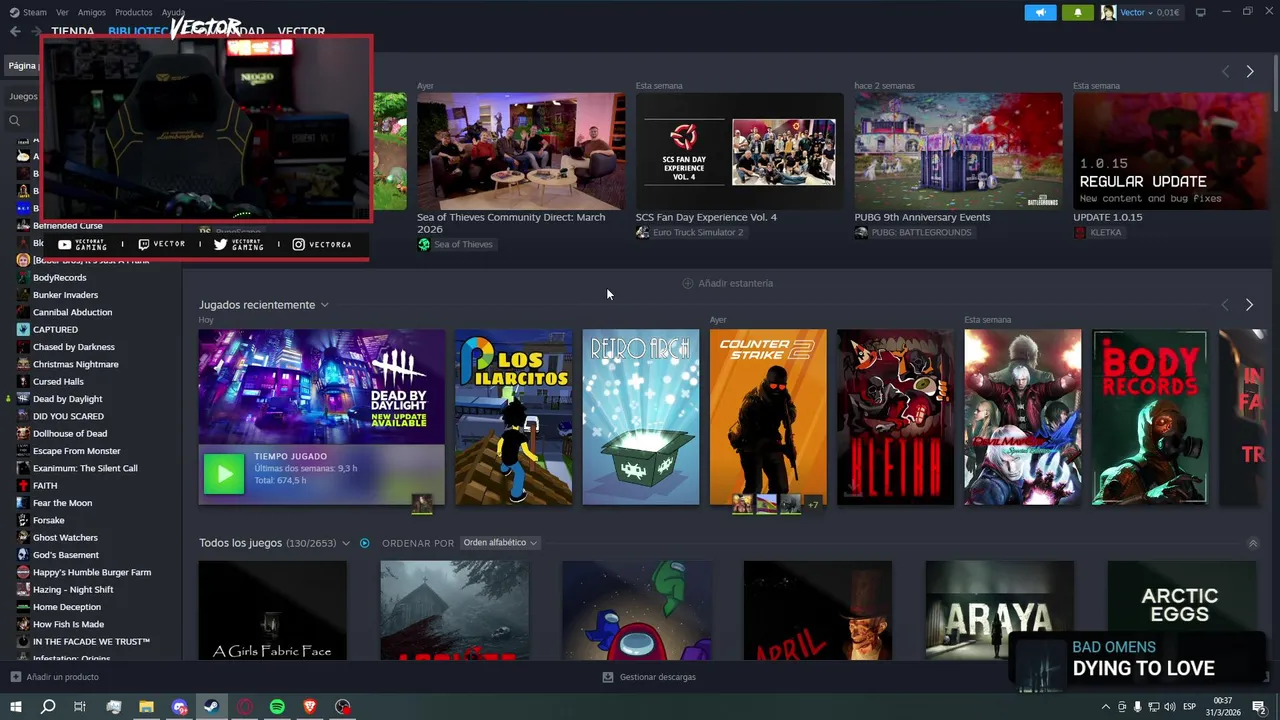This screenshot has height=720, width=1280.
Task: Click the KLETKA small red icon
Action: (x=1080, y=232)
